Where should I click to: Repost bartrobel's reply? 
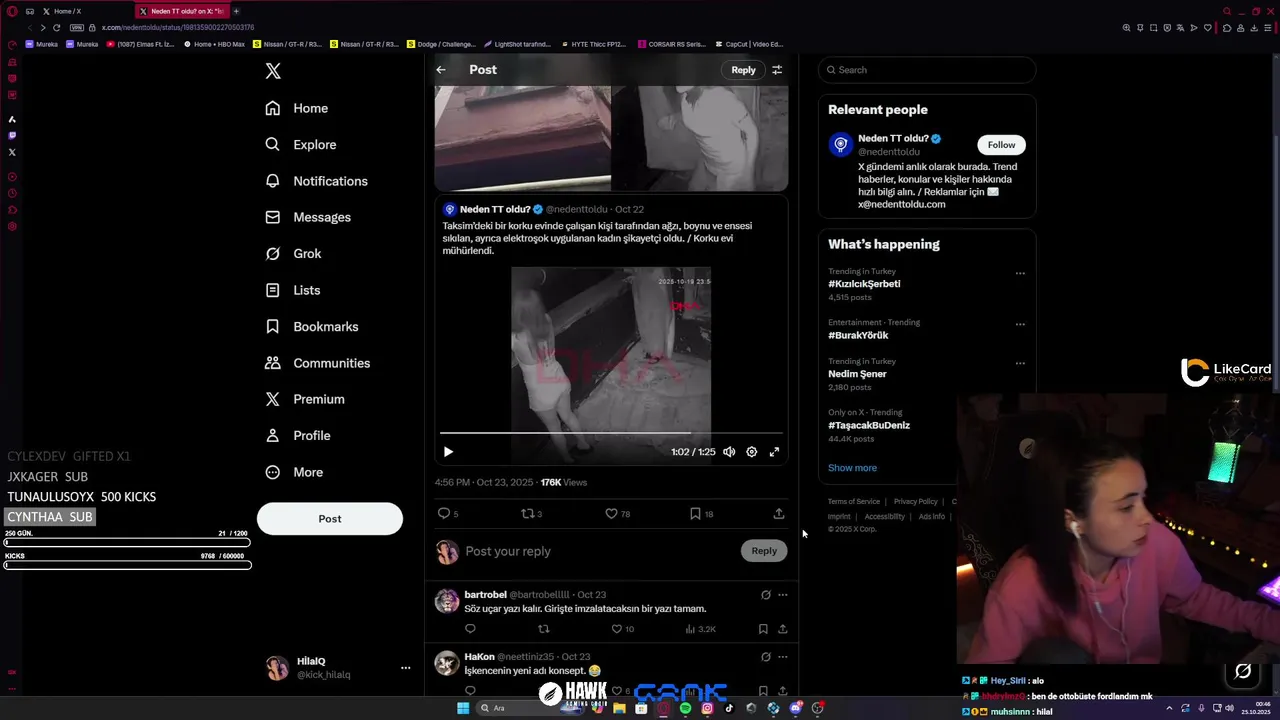(544, 629)
